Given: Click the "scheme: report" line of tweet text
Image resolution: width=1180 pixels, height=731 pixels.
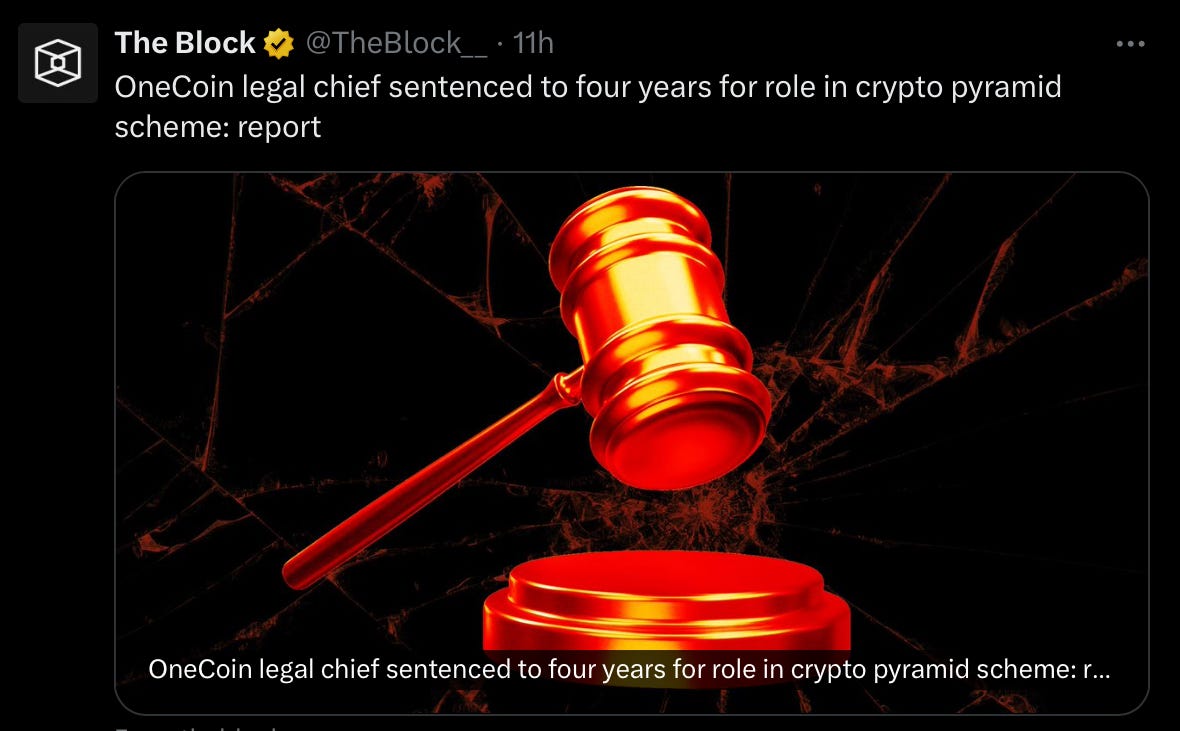Looking at the screenshot, I should pyautogui.click(x=217, y=126).
